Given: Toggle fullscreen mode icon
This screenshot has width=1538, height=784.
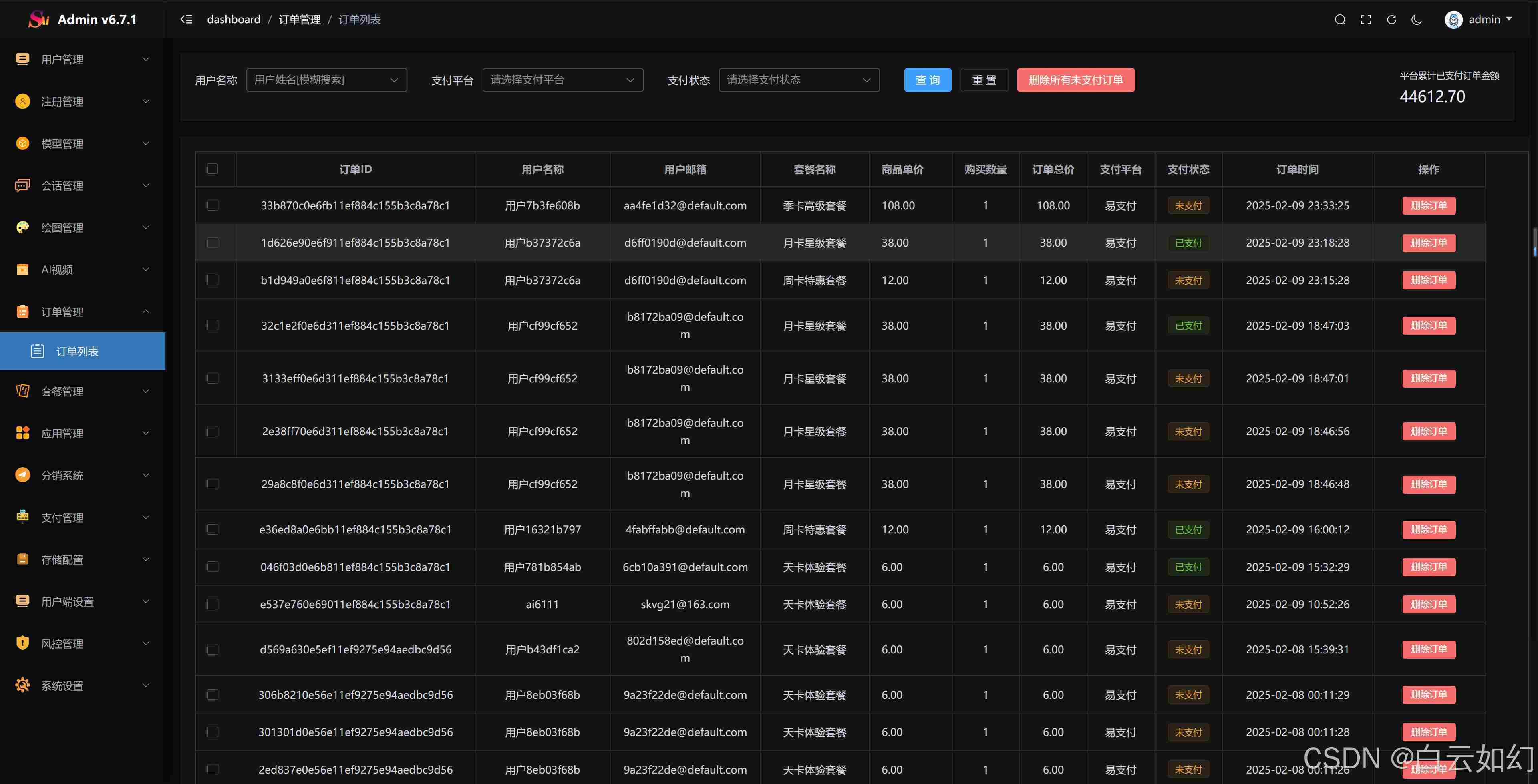Looking at the screenshot, I should 1365,20.
